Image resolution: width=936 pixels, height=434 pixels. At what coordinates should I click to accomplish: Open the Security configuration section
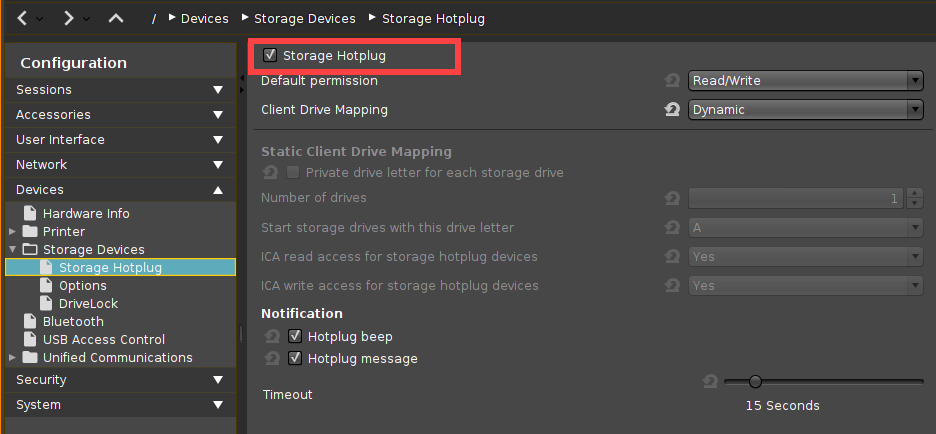click(120, 380)
